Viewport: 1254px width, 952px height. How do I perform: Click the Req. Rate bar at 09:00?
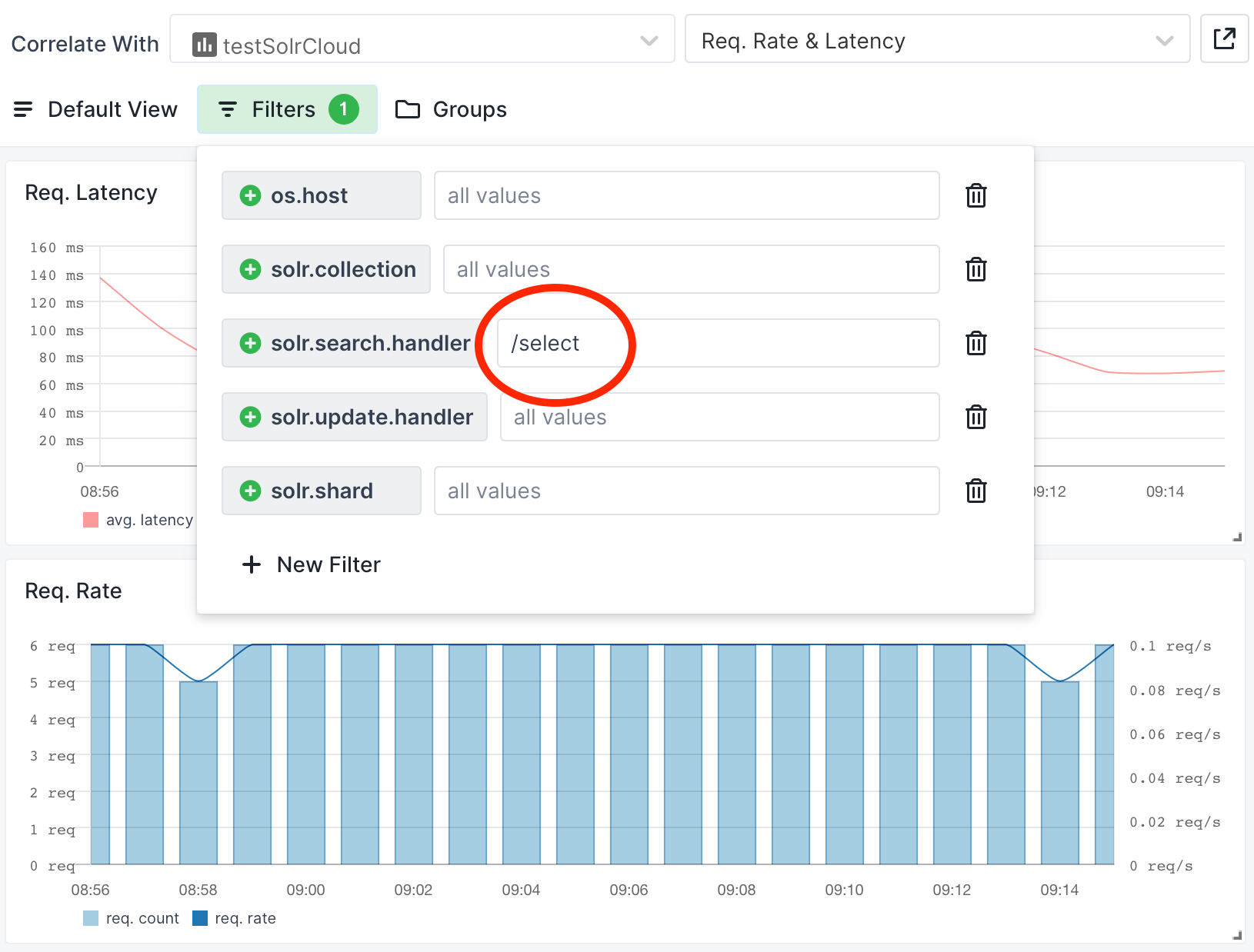(306, 754)
